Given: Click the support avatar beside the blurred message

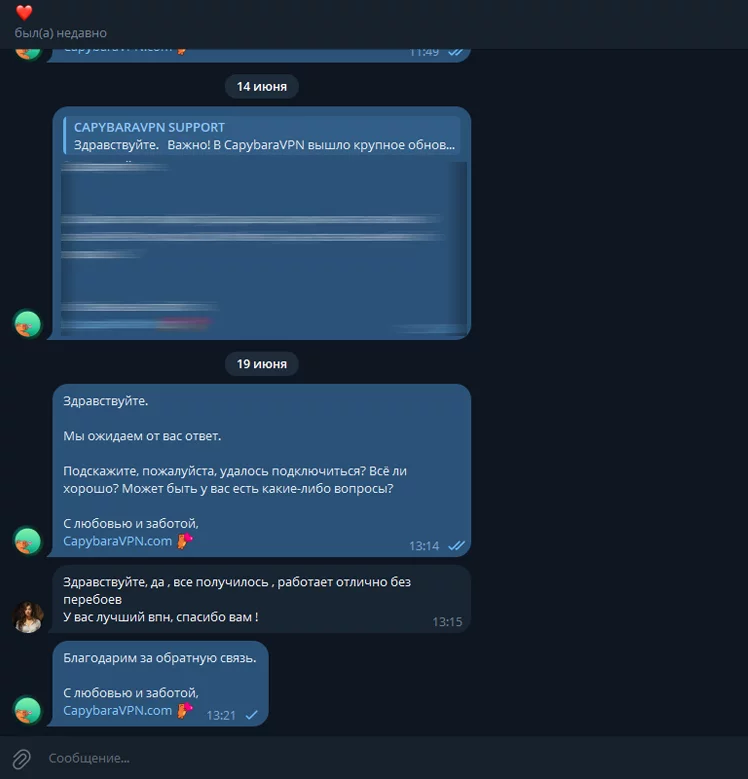Looking at the screenshot, I should click(x=28, y=324).
